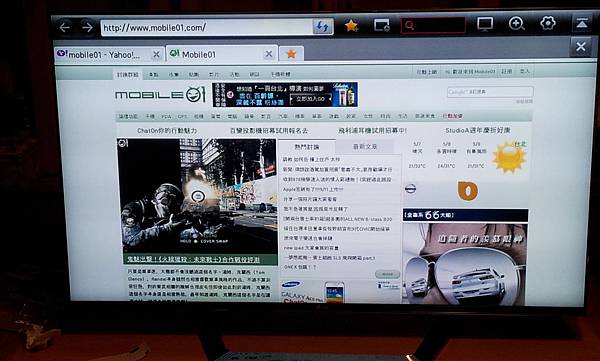Click the blue banner ad beside the logo

(285, 95)
